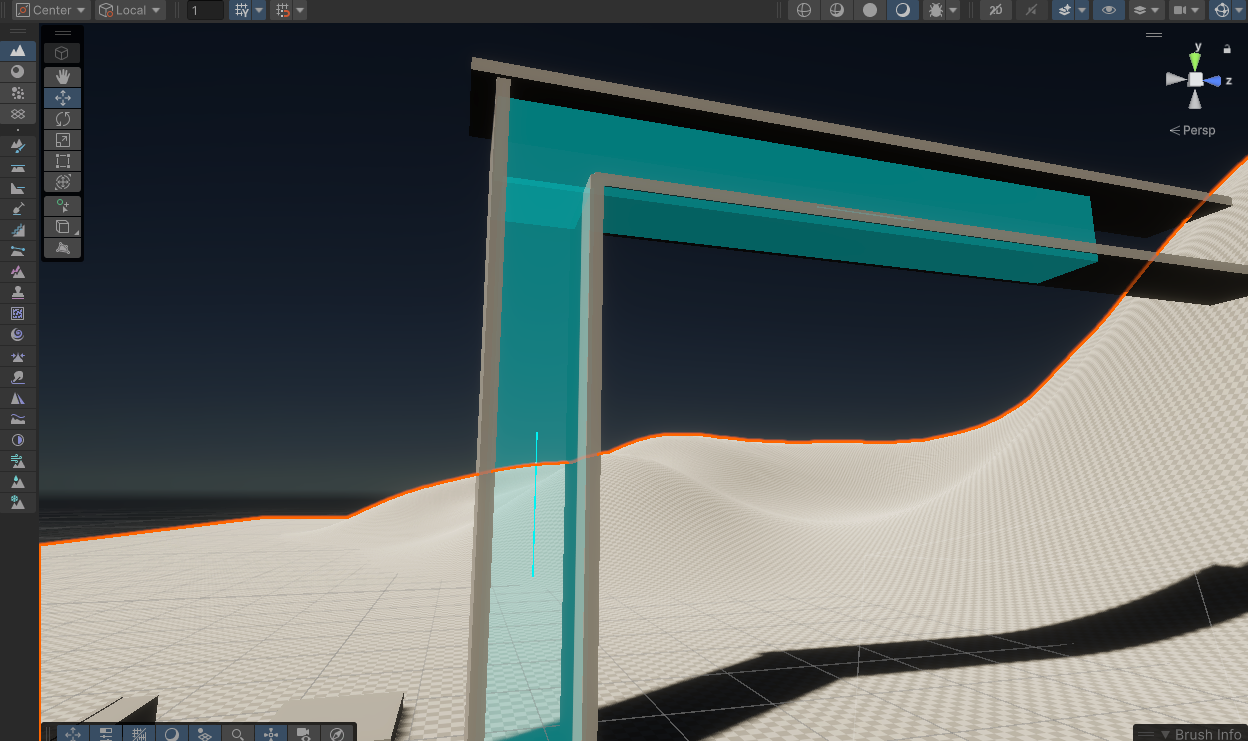
Task: Pick the Paint Texture terrain tool
Action: [17, 146]
